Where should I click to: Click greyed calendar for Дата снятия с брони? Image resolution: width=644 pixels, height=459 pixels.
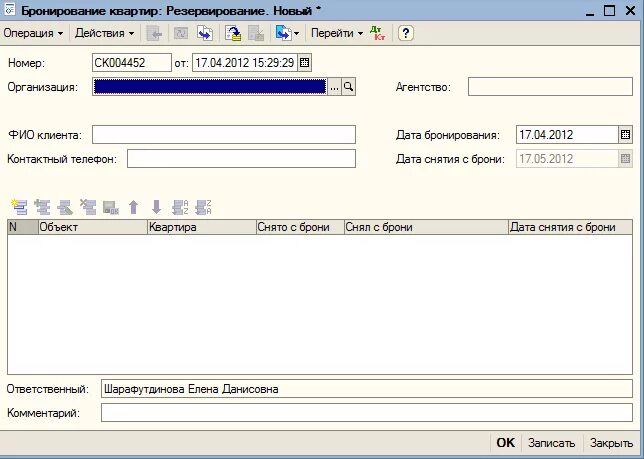coord(625,159)
